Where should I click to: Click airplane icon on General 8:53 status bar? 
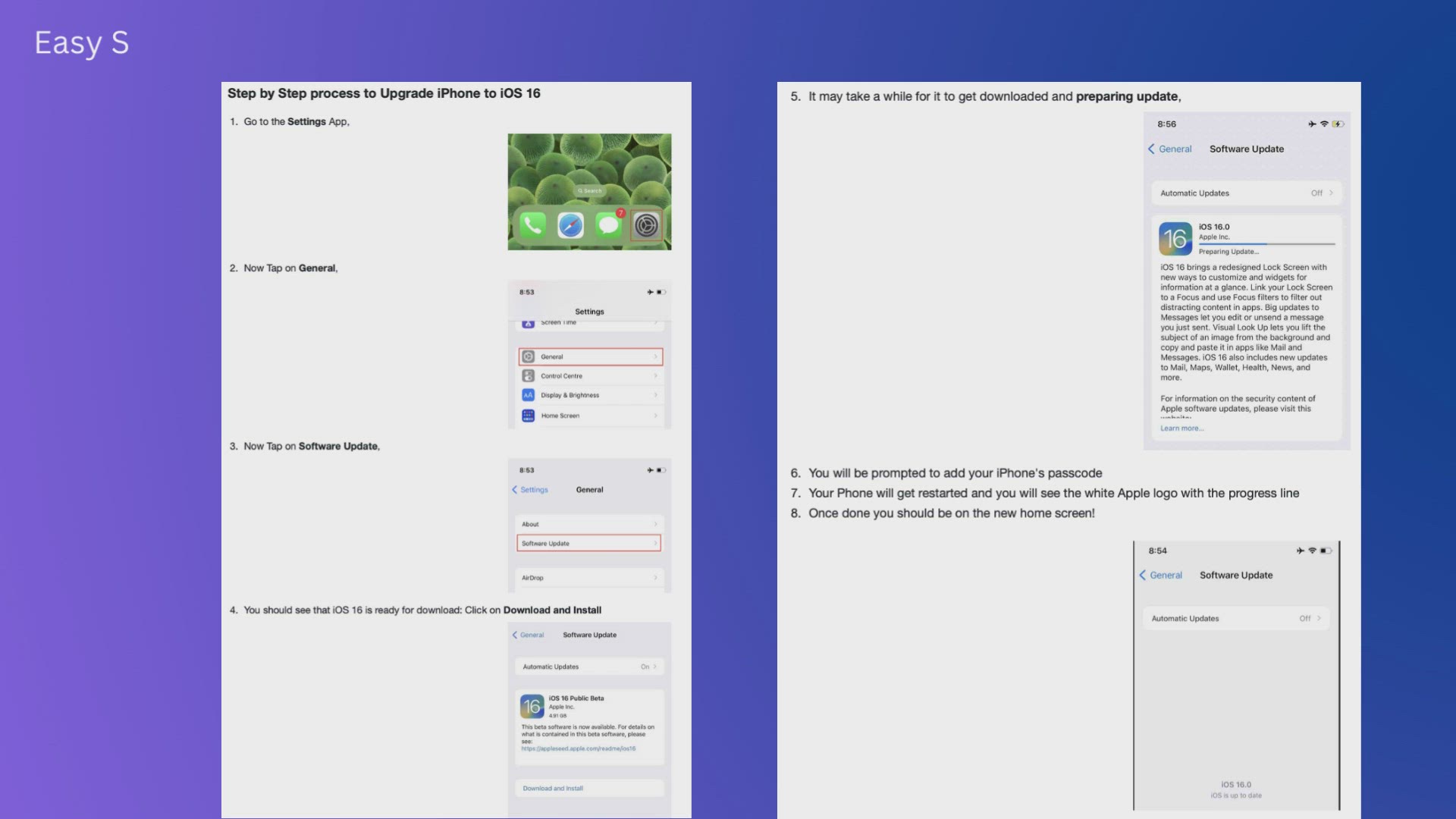point(650,470)
